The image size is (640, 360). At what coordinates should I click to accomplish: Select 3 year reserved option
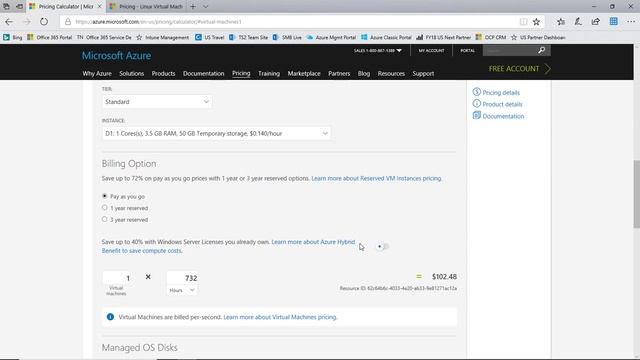pos(104,219)
